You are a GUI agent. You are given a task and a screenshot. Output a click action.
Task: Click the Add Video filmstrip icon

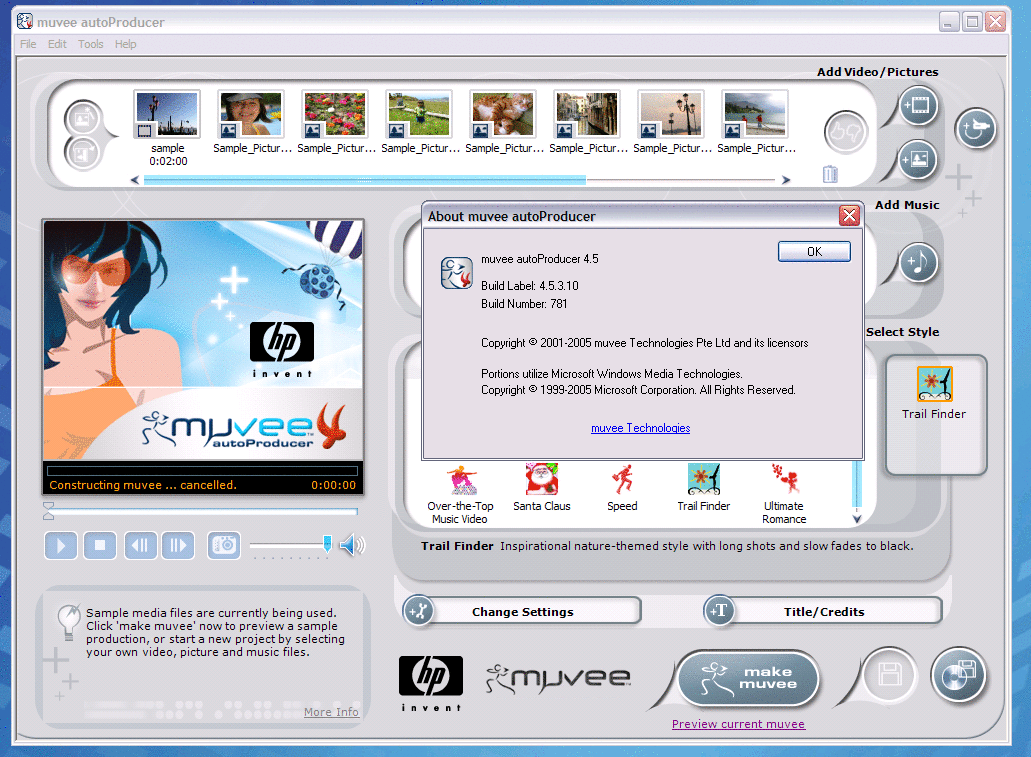918,105
